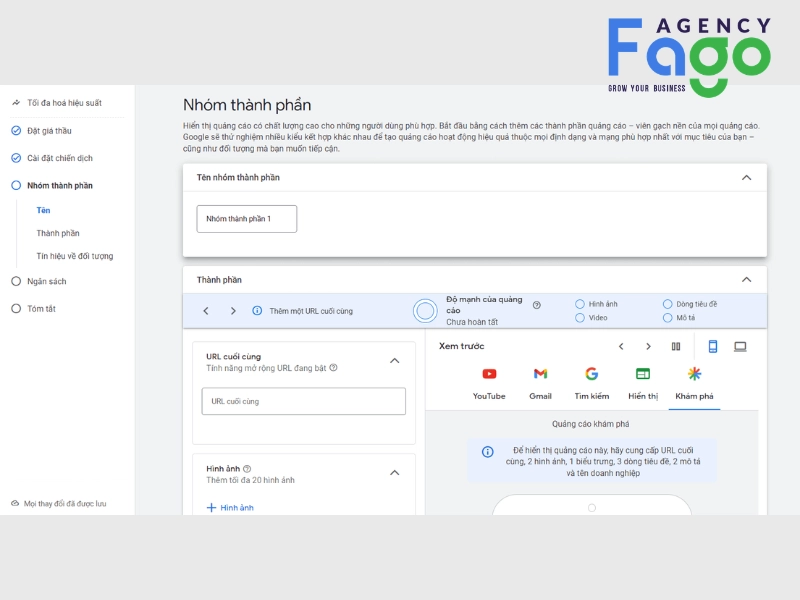The height and width of the screenshot is (600, 800).
Task: Collapse the URL cuối cùng card
Action: point(394,361)
